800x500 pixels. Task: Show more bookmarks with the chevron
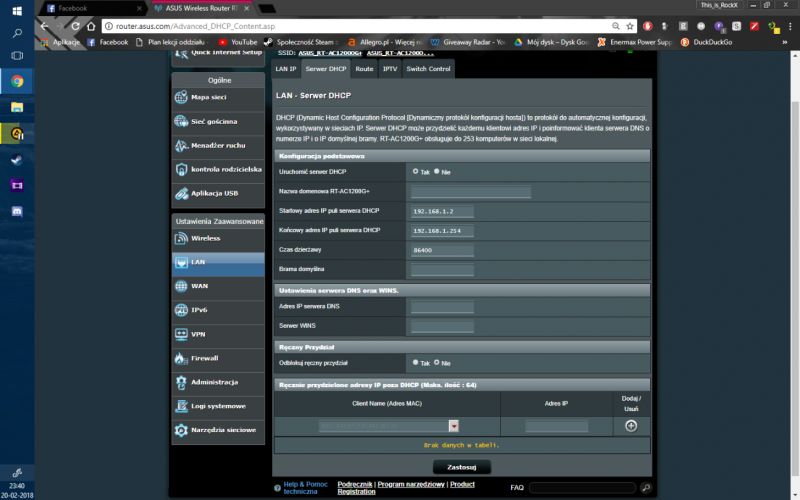click(785, 42)
